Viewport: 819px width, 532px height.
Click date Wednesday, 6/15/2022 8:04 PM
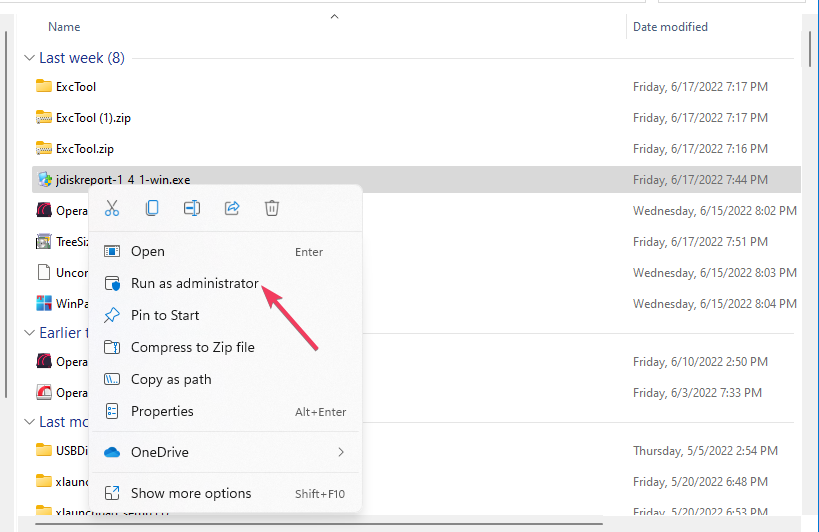coord(715,303)
